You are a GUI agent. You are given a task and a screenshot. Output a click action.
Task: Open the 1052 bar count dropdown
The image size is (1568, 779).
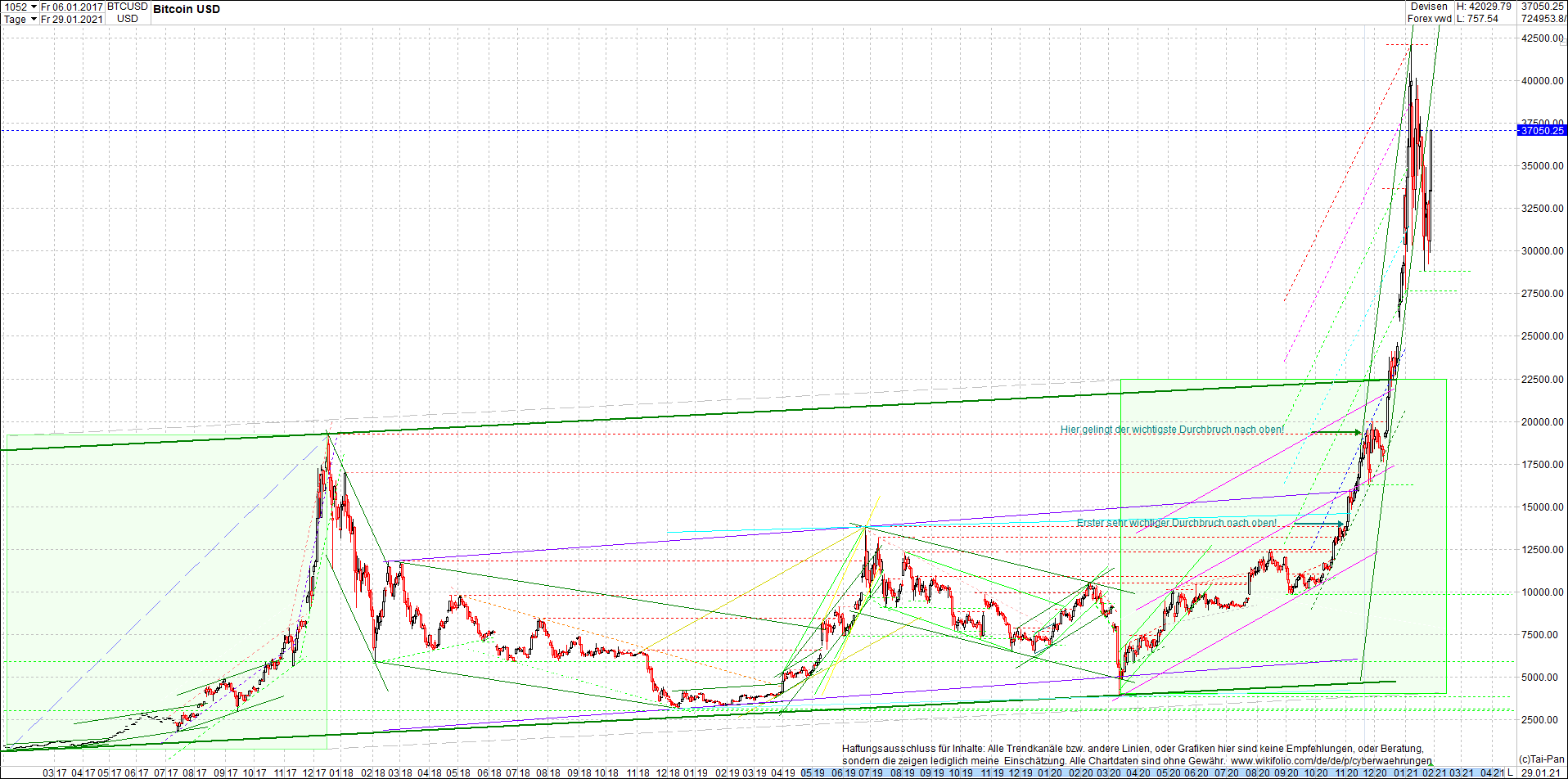point(20,7)
